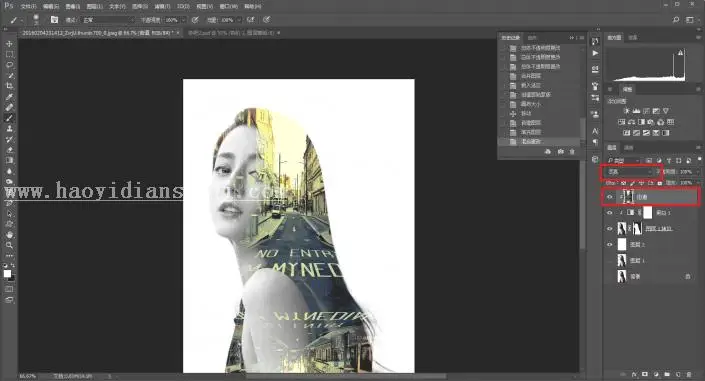
Task: Select the background layer thumbnail at bottom
Action: coord(622,277)
